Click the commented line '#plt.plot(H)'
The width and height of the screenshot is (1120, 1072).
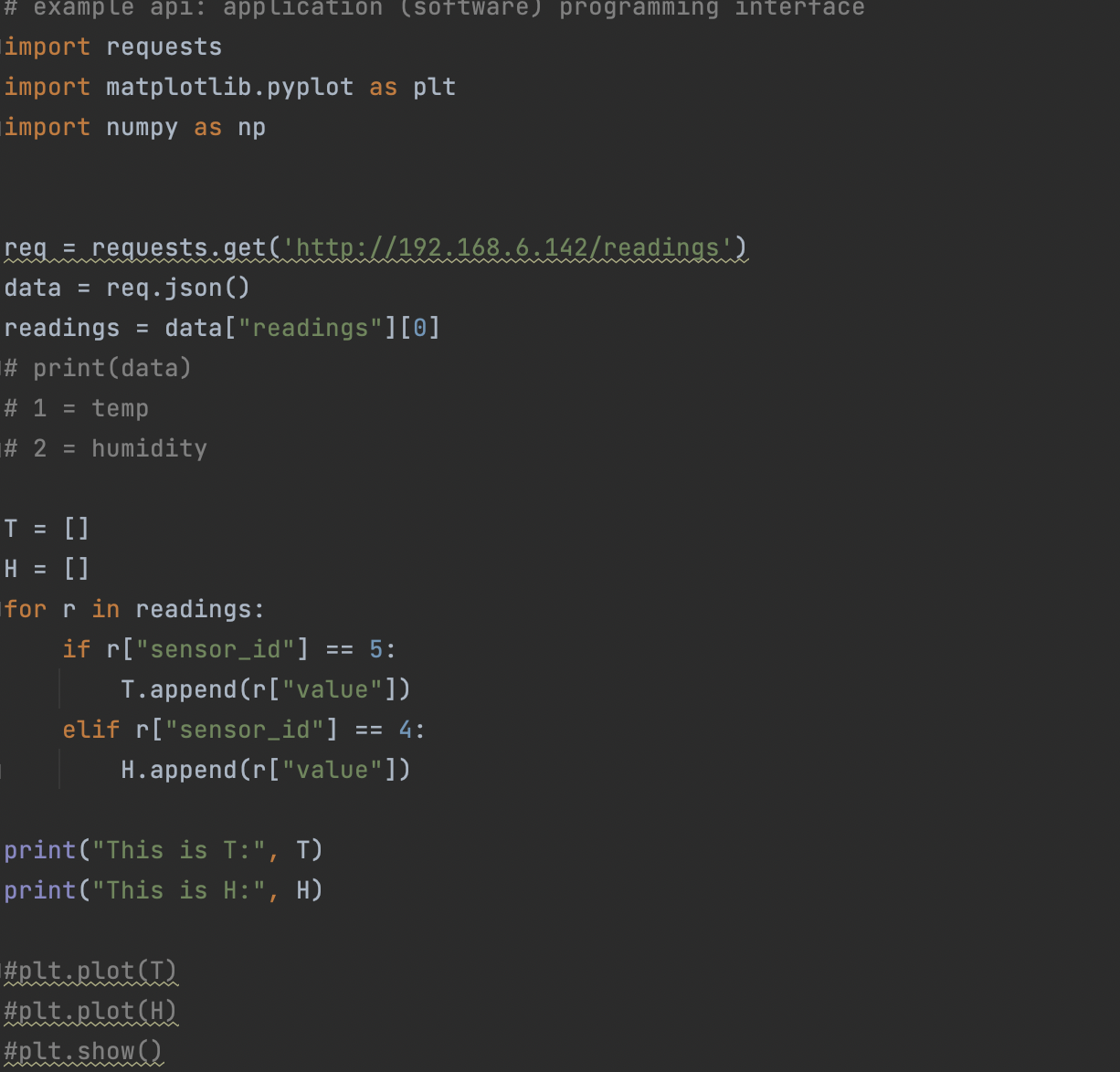90,1011
